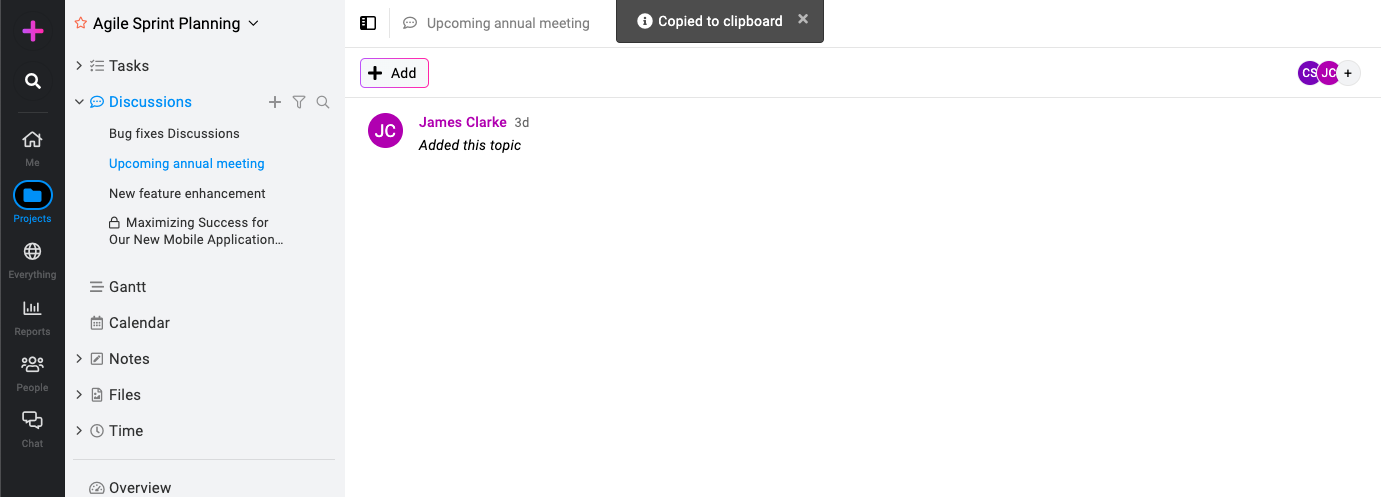This screenshot has height=497, width=1381.
Task: Search discussions with the magnifier icon
Action: [x=323, y=102]
